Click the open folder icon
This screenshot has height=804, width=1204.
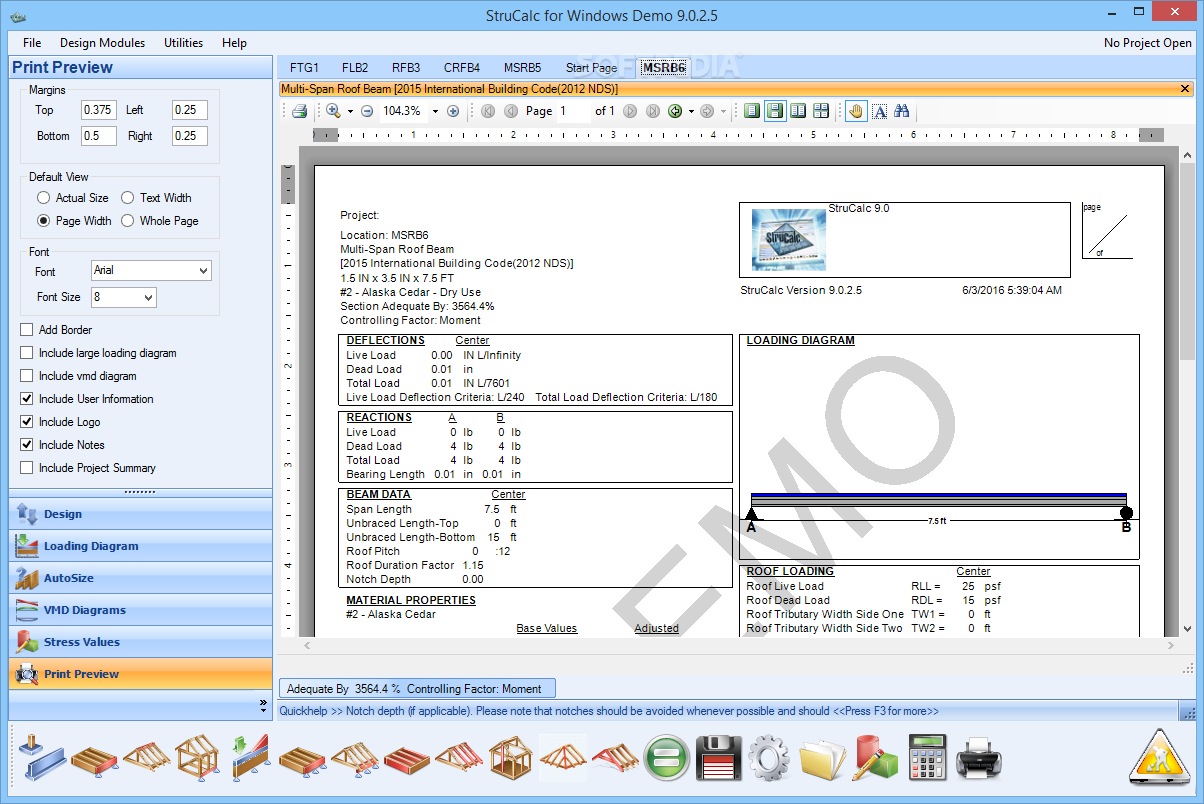click(x=821, y=759)
